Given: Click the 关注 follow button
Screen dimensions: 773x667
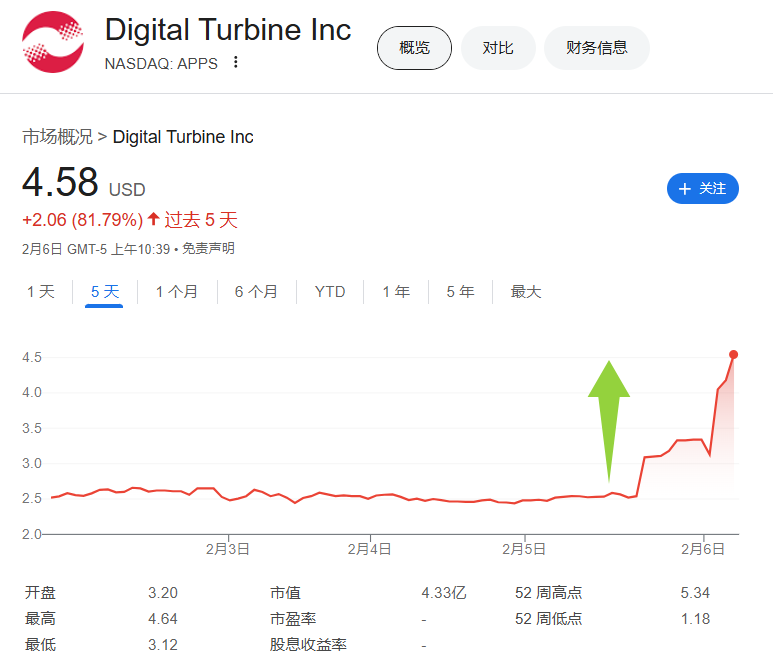Looking at the screenshot, I should (703, 188).
